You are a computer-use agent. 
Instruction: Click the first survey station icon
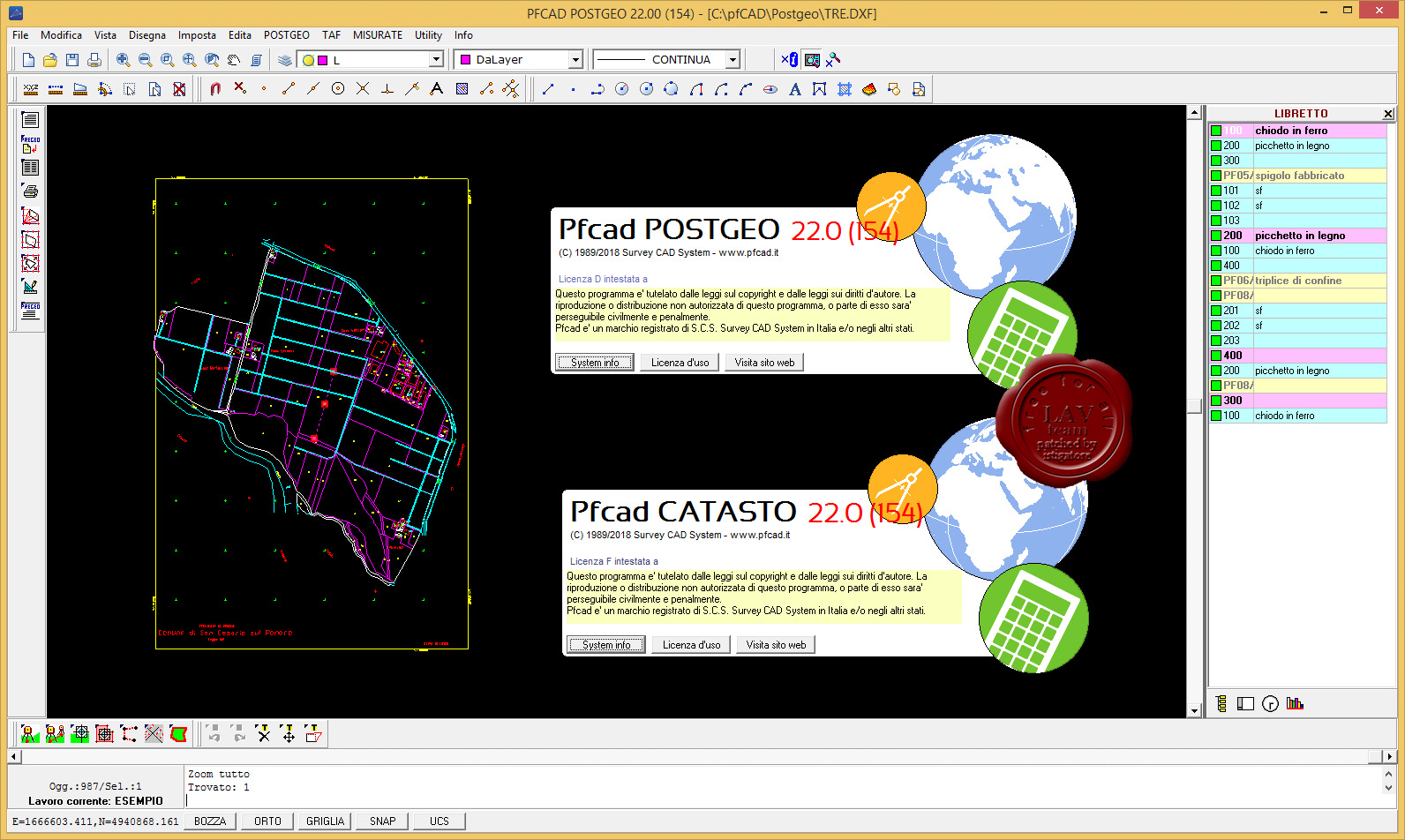coord(30,734)
